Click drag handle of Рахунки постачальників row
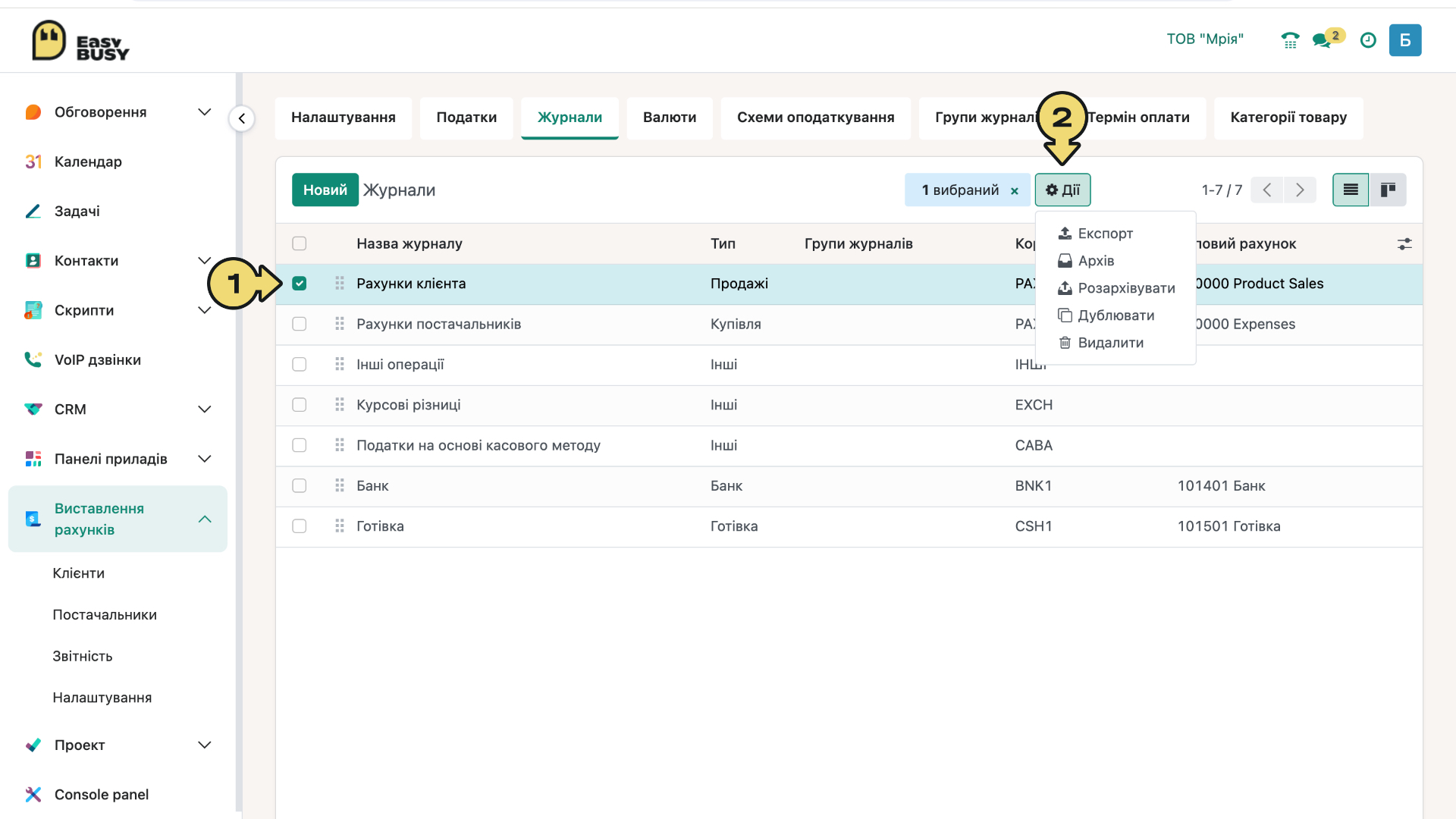The width and height of the screenshot is (1456, 819). (x=340, y=324)
